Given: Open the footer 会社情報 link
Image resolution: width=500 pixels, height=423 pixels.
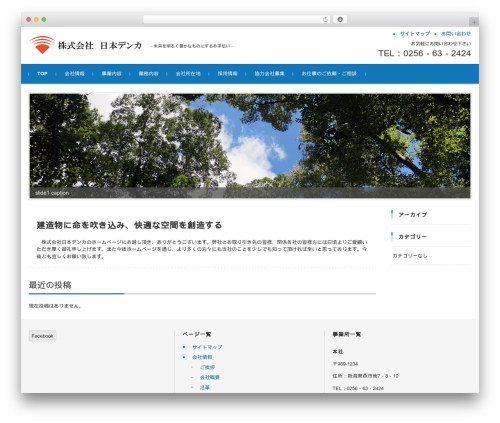Looking at the screenshot, I should tap(202, 357).
